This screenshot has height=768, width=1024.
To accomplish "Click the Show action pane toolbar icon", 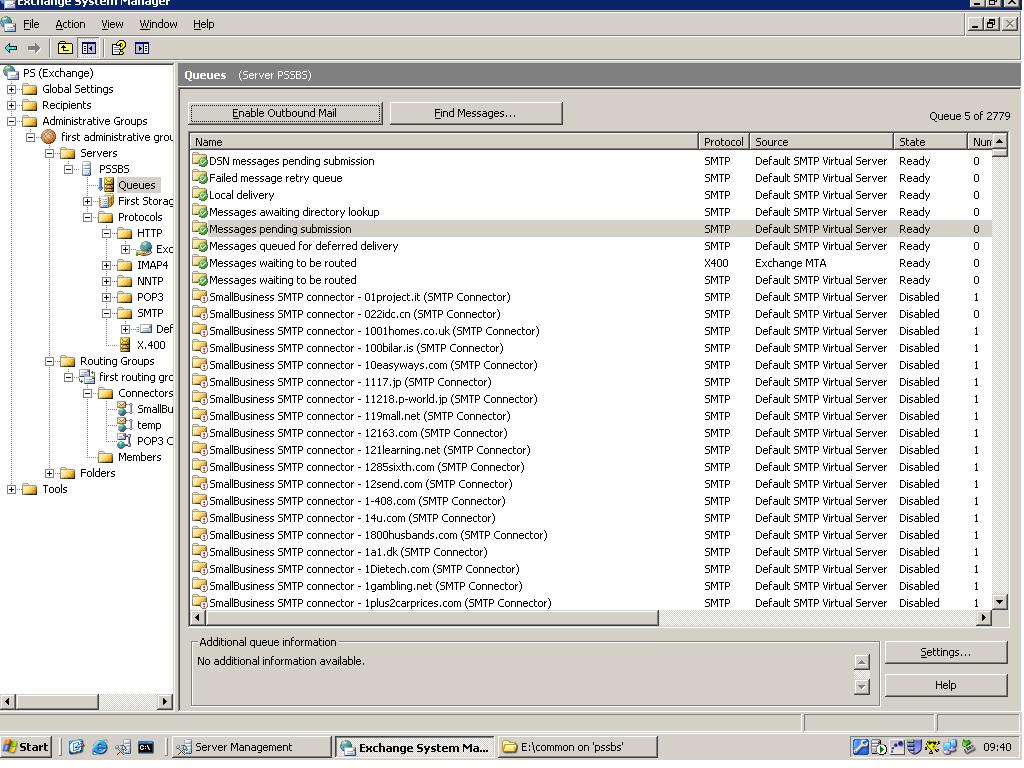I will 142,47.
